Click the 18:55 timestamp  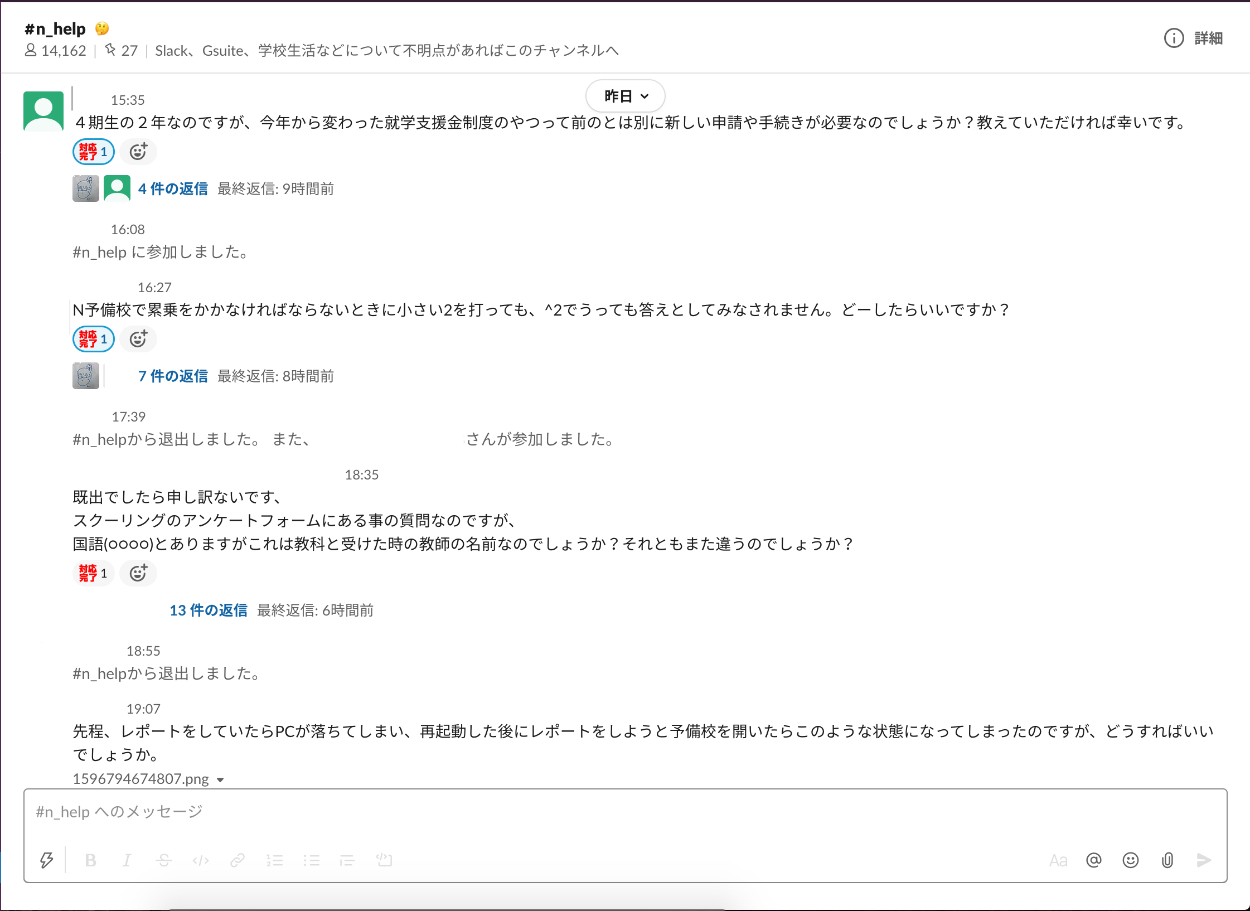coord(143,650)
